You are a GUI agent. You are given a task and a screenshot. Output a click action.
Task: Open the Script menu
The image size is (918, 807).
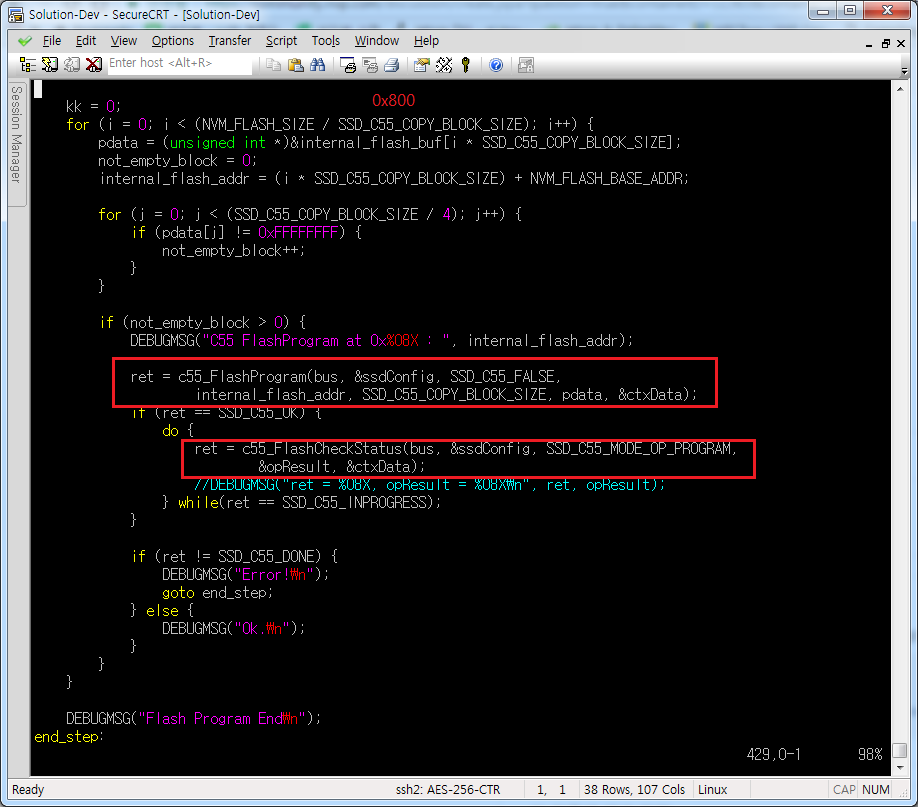click(x=281, y=41)
